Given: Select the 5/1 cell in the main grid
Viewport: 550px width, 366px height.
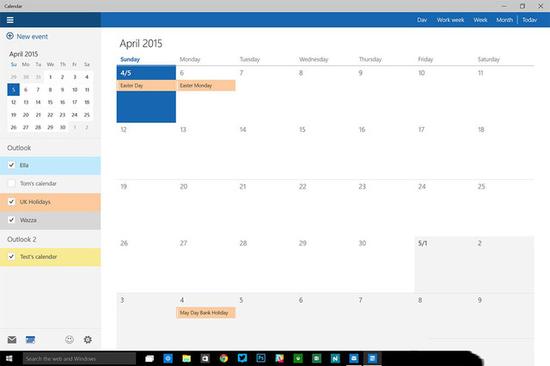Looking at the screenshot, I should pyautogui.click(x=444, y=265).
